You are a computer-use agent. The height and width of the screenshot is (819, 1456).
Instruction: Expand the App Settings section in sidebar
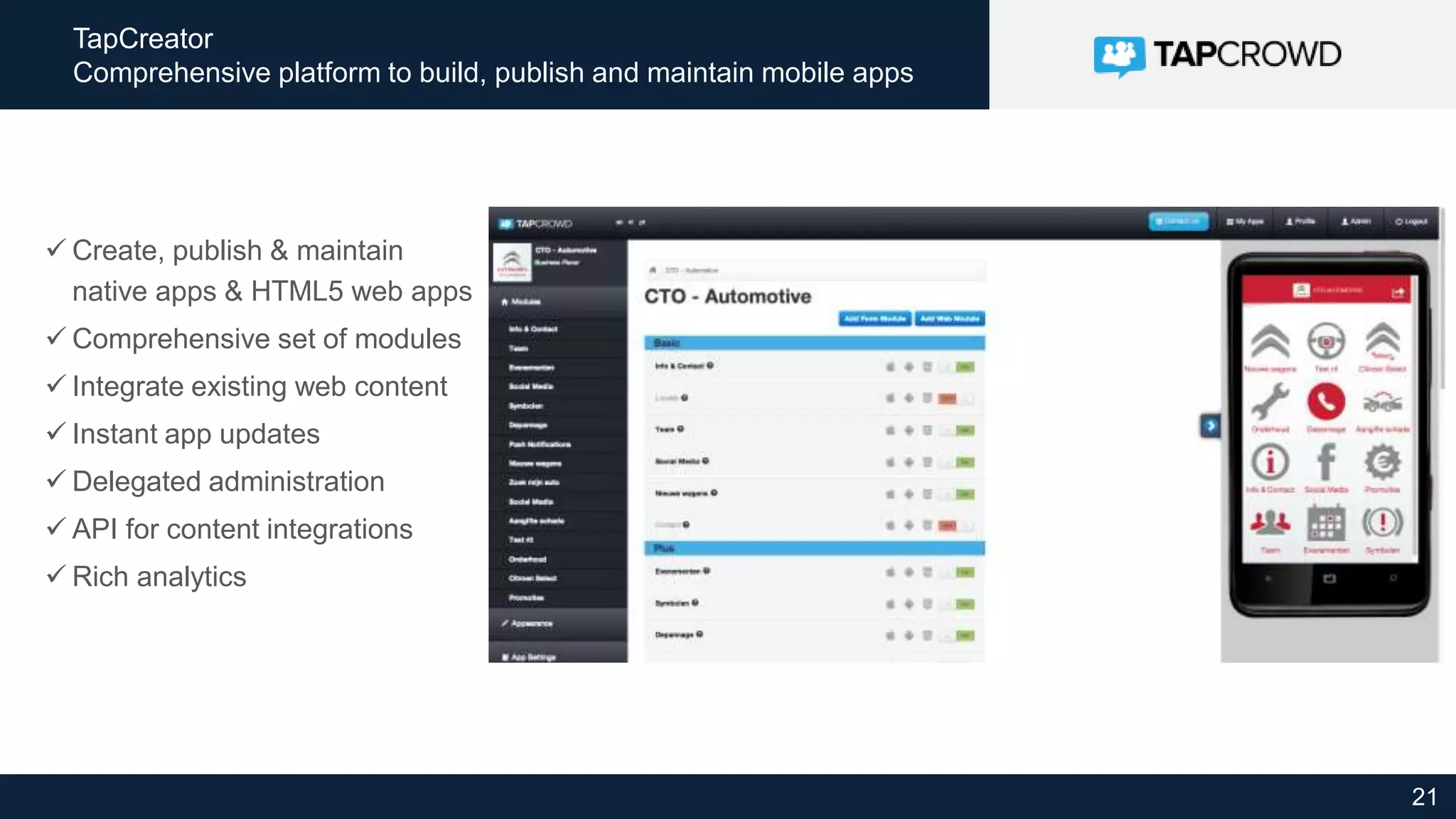click(558, 655)
